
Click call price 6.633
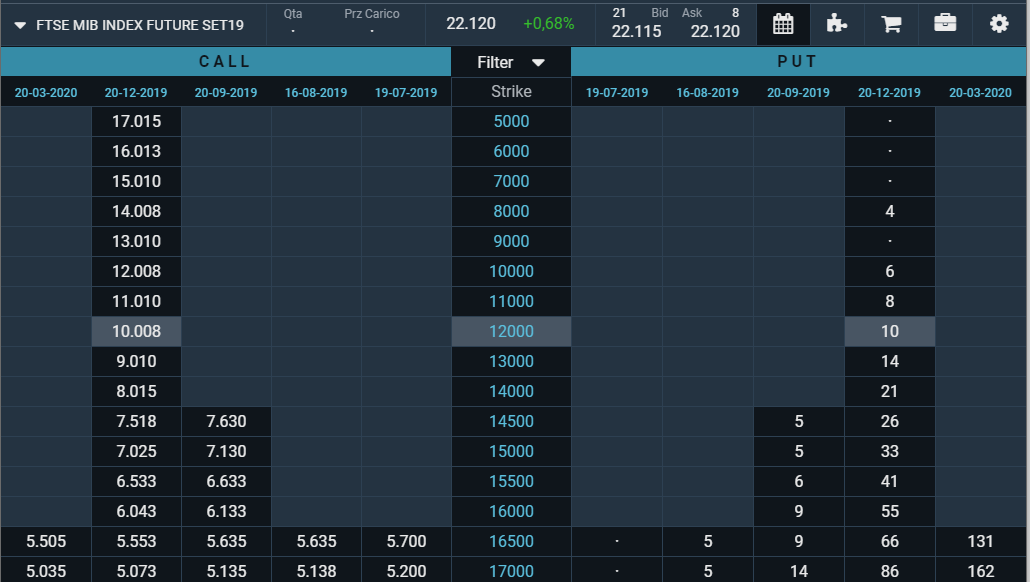226,481
